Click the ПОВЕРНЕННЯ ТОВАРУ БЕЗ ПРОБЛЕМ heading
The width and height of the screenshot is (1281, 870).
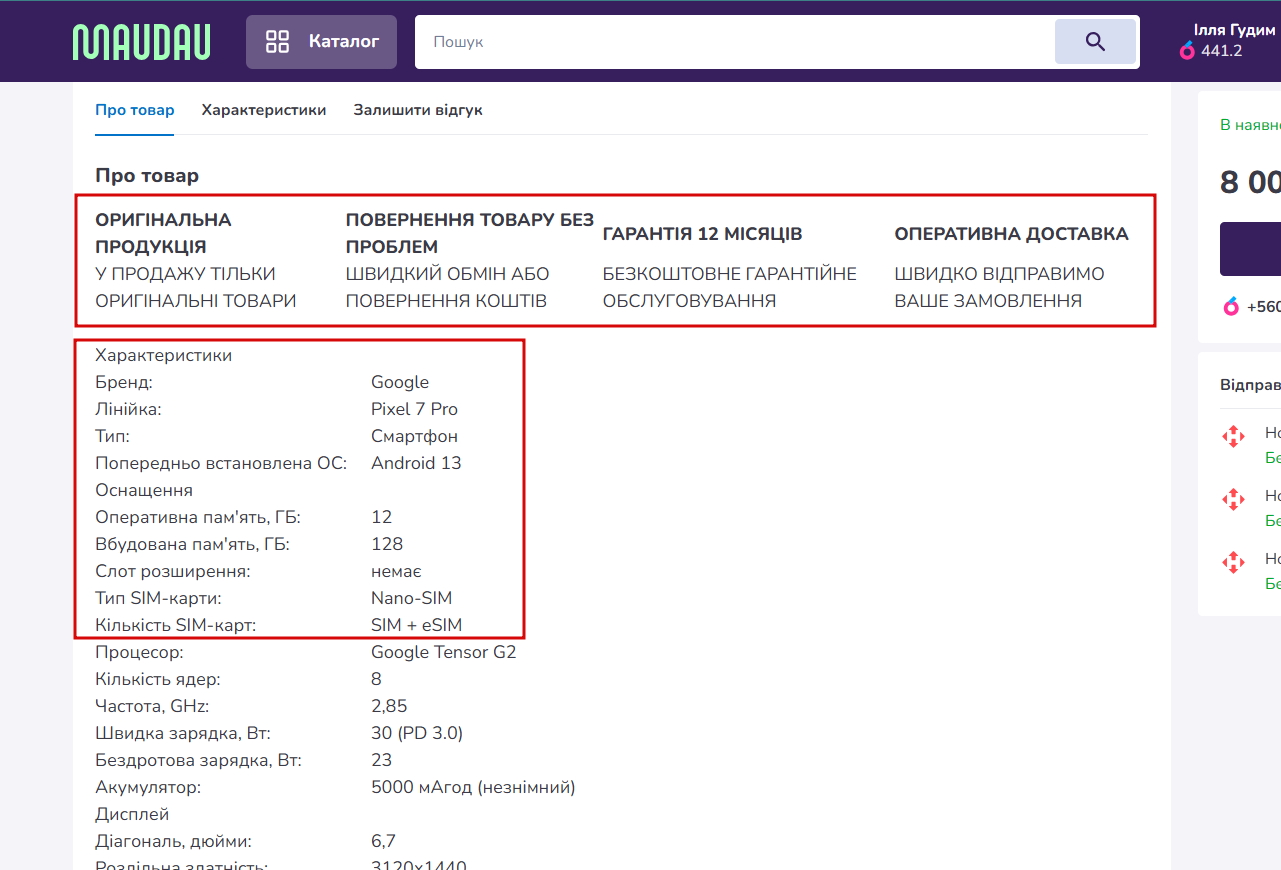(x=470, y=233)
